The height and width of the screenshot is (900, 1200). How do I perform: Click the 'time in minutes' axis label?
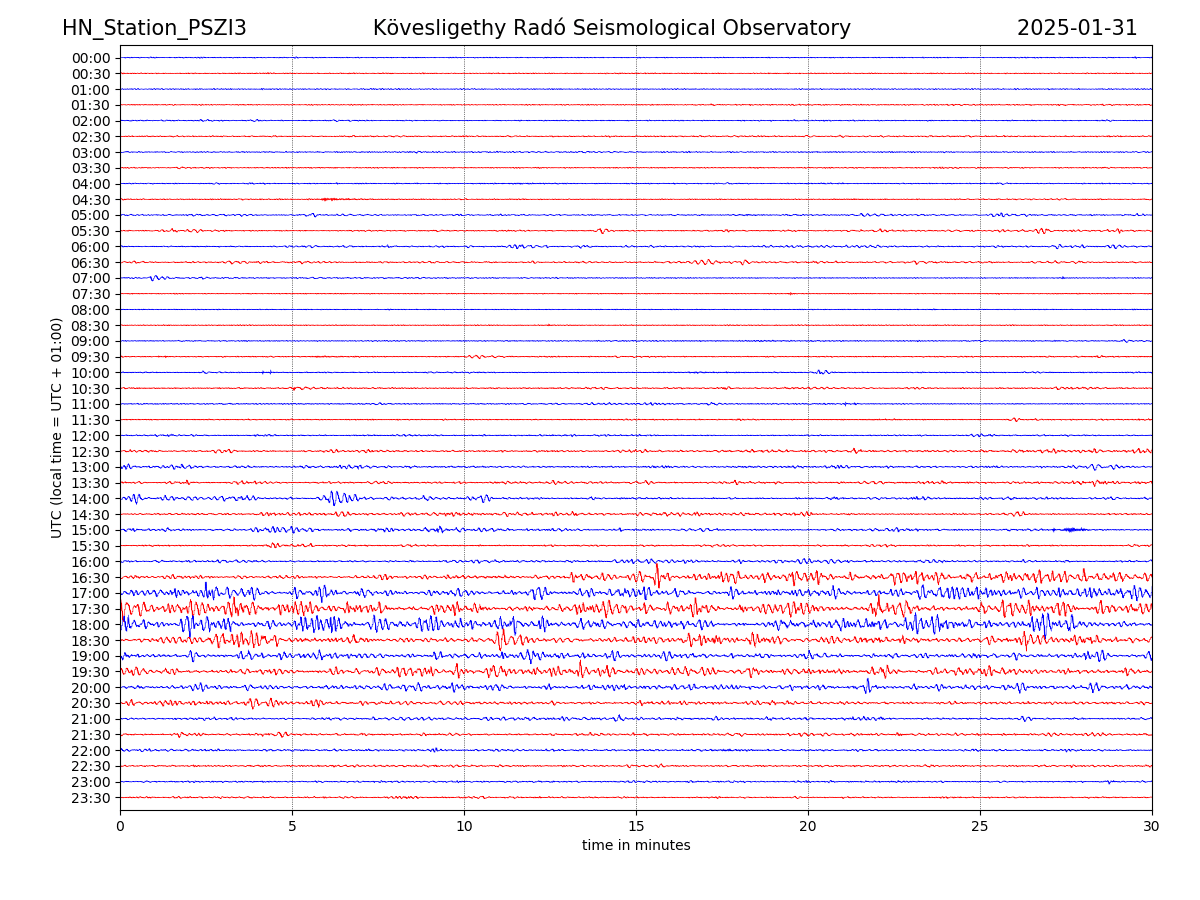coord(636,846)
